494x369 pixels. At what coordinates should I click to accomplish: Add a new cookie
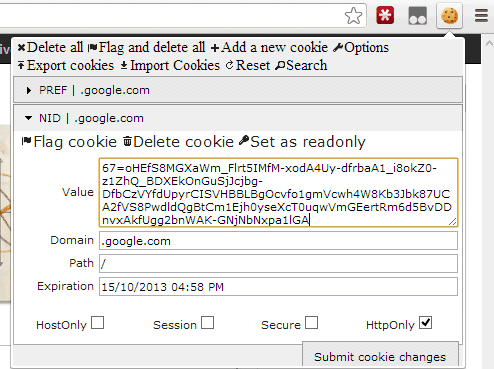pos(269,47)
